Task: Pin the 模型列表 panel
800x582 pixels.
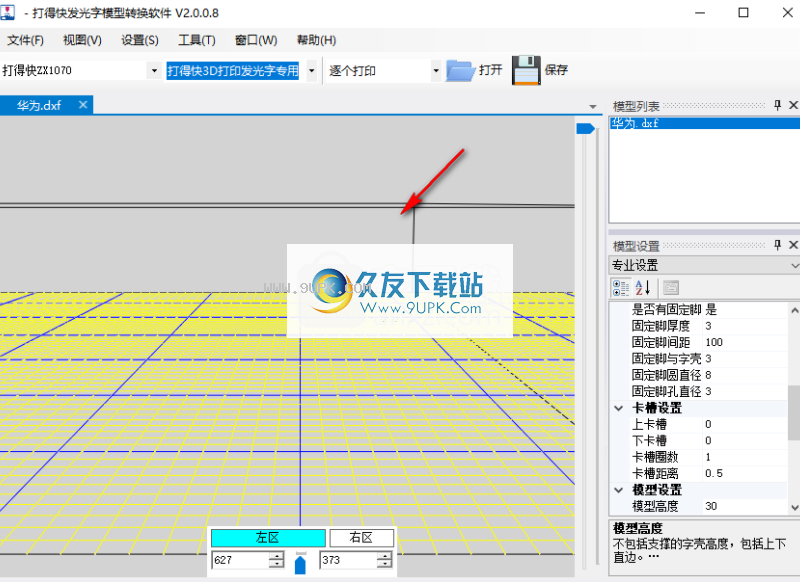Action: click(x=777, y=105)
